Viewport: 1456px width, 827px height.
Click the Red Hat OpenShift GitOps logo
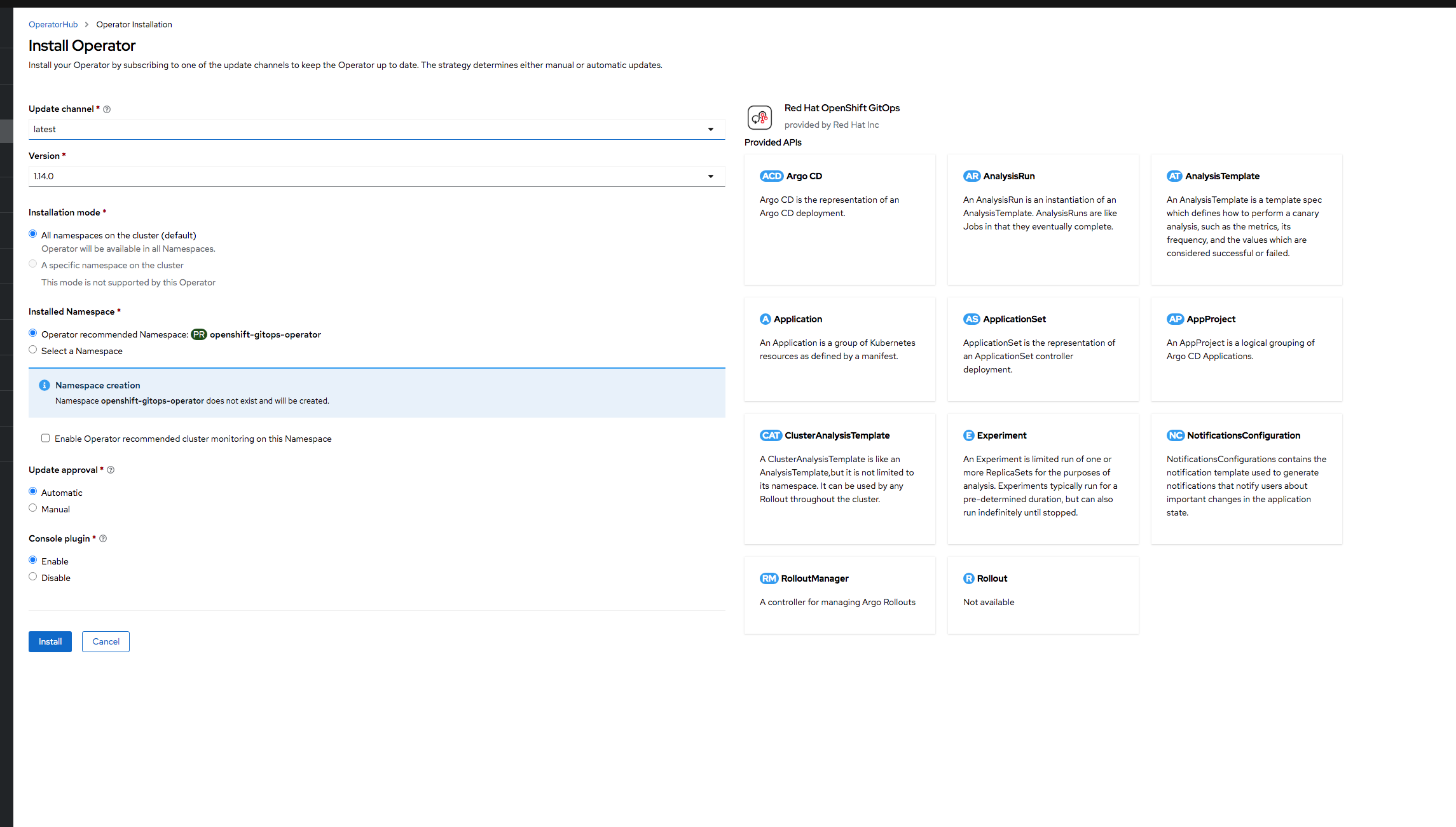(x=760, y=118)
